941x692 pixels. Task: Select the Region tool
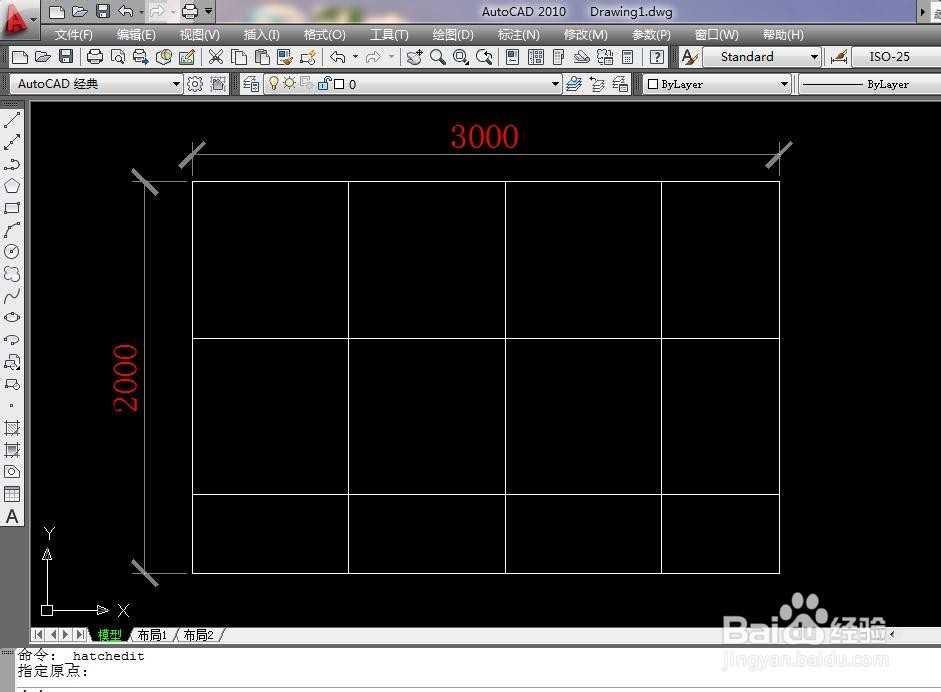pos(12,472)
